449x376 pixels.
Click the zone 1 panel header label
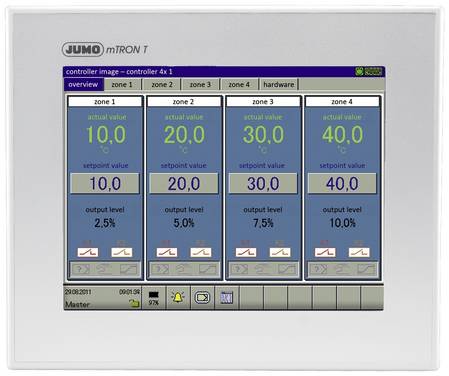[x=105, y=102]
